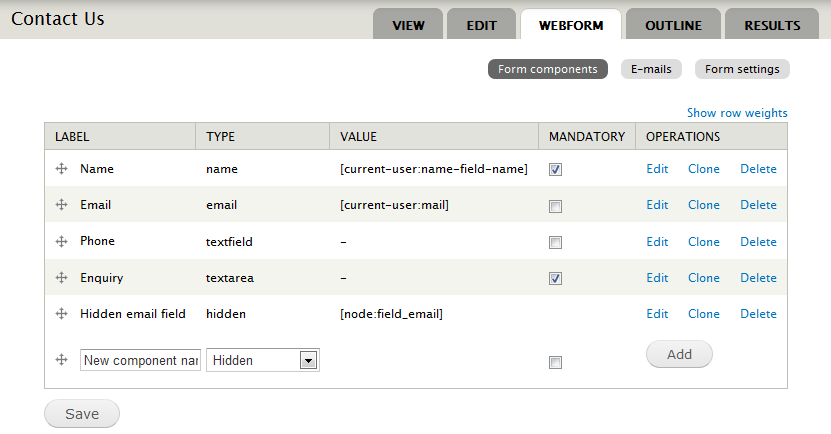This screenshot has width=831, height=434.
Task: Click the Hidden email field label
Action: point(132,314)
